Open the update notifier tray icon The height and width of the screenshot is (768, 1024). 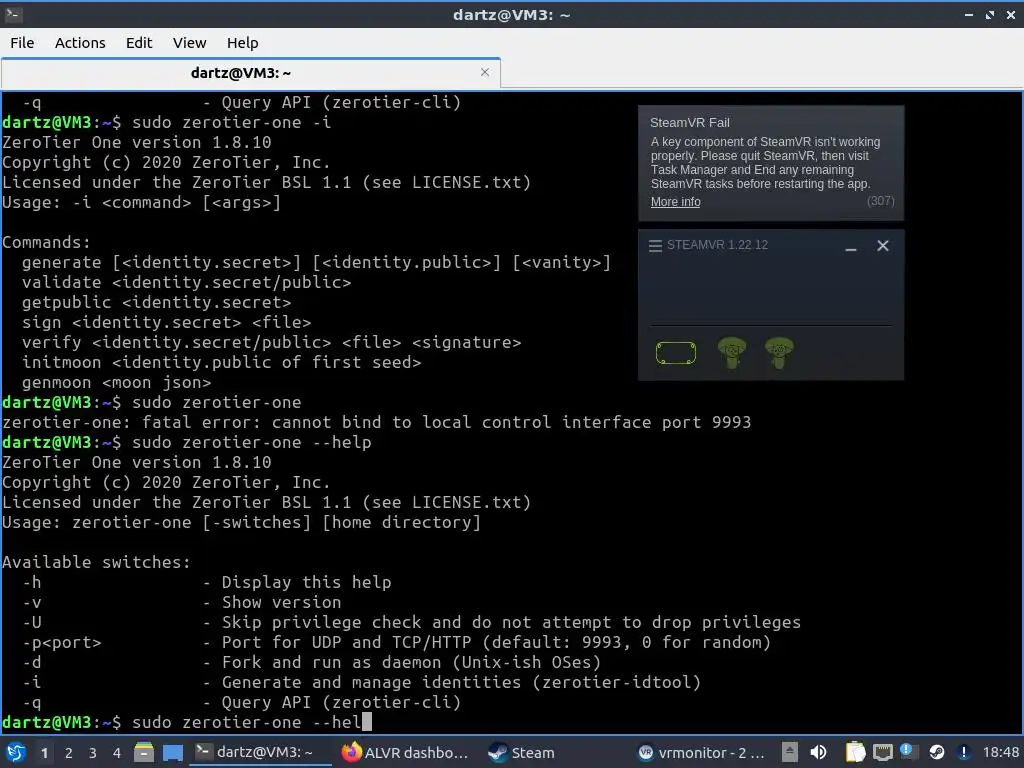tap(908, 752)
